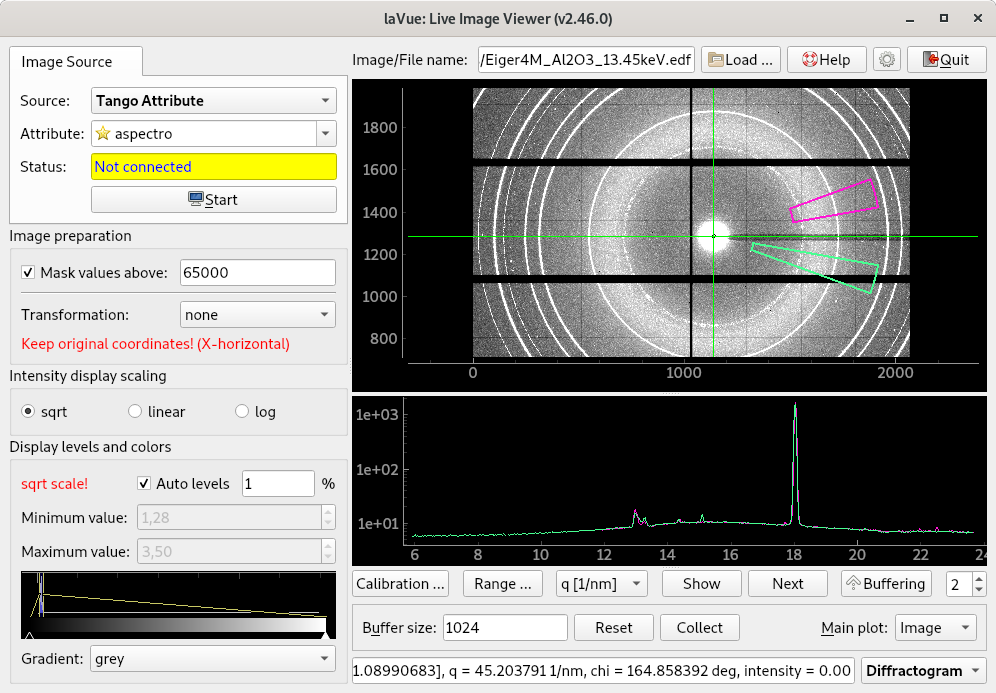This screenshot has height=693, width=996.
Task: Select log intensity scaling
Action: point(241,412)
